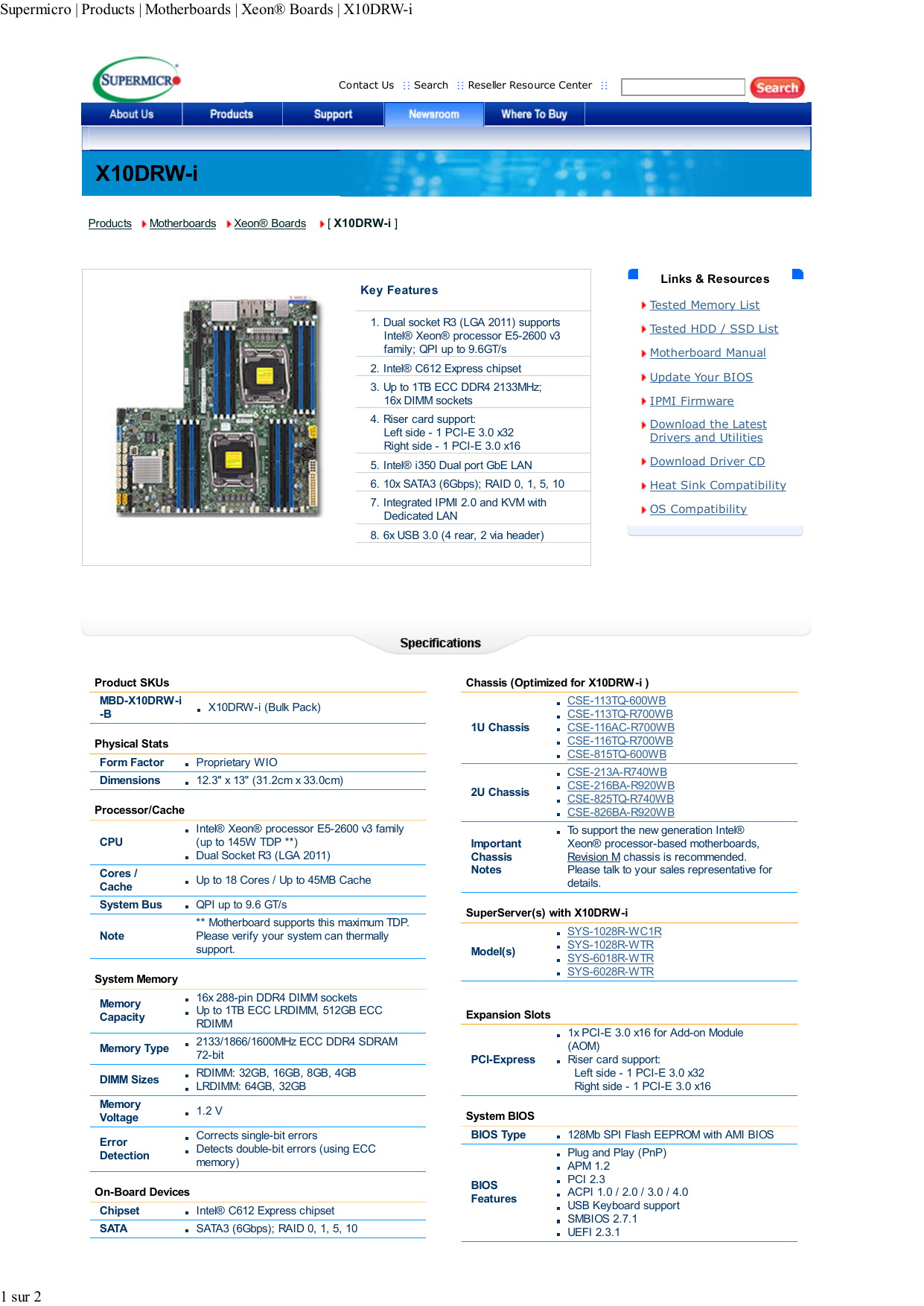Click '6x USB 3.0 (4 rear, 2 via header)'

click(x=463, y=535)
